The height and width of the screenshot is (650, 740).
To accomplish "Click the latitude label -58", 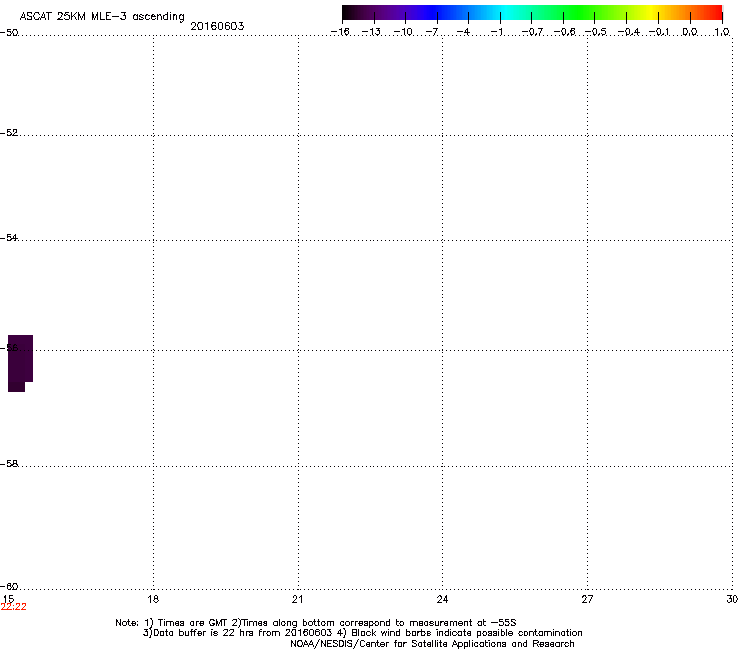I will (x=9, y=464).
